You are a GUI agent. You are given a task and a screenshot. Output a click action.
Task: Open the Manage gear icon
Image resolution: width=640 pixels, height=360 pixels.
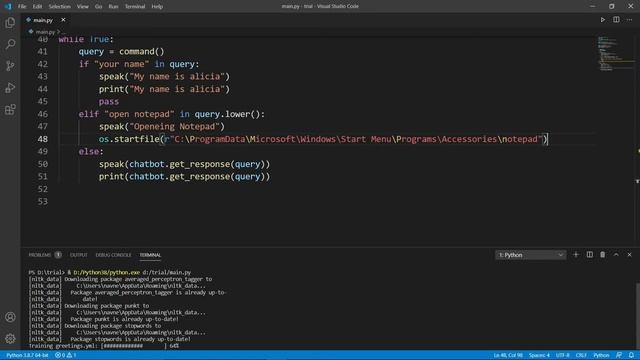click(x=10, y=338)
